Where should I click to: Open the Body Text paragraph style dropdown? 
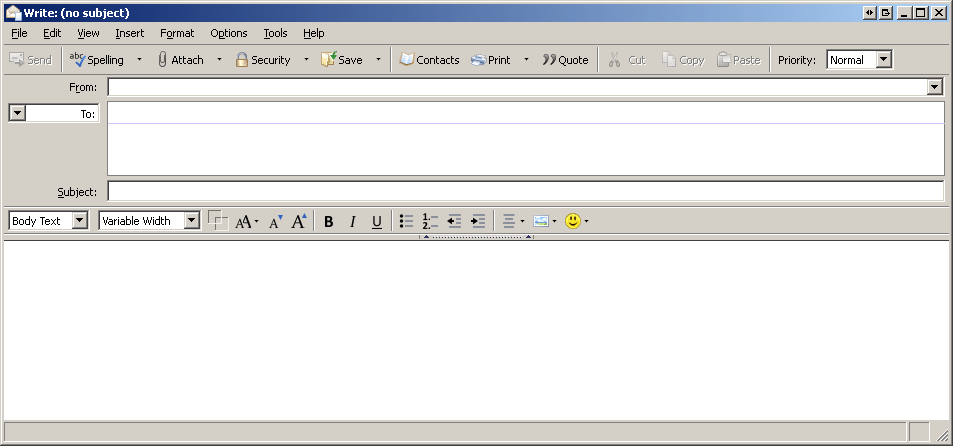click(x=49, y=221)
